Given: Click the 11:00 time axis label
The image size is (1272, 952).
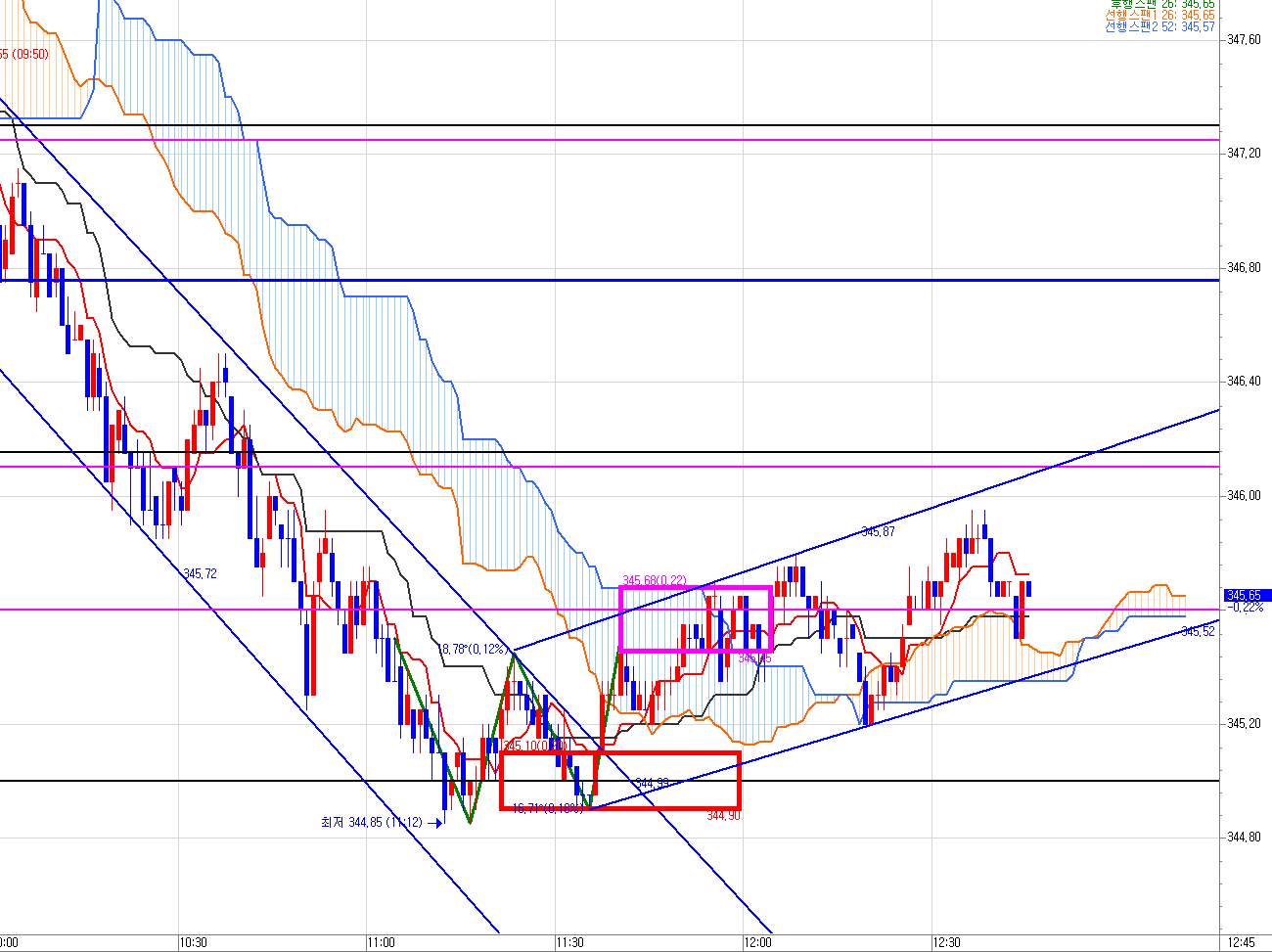Looking at the screenshot, I should [x=382, y=942].
